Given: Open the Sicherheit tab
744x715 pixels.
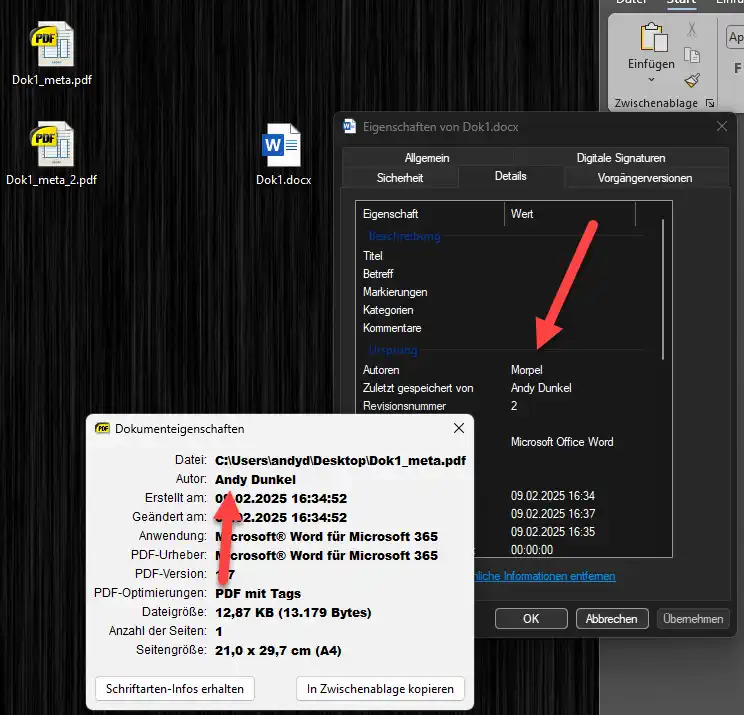Looking at the screenshot, I should [x=400, y=178].
